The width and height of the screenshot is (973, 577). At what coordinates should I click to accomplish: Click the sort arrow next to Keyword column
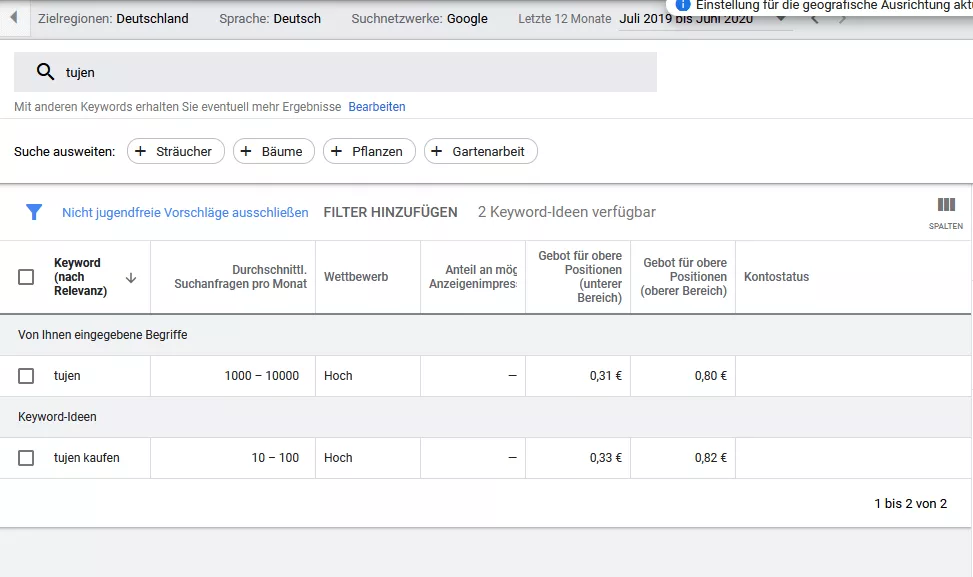pyautogui.click(x=130, y=277)
